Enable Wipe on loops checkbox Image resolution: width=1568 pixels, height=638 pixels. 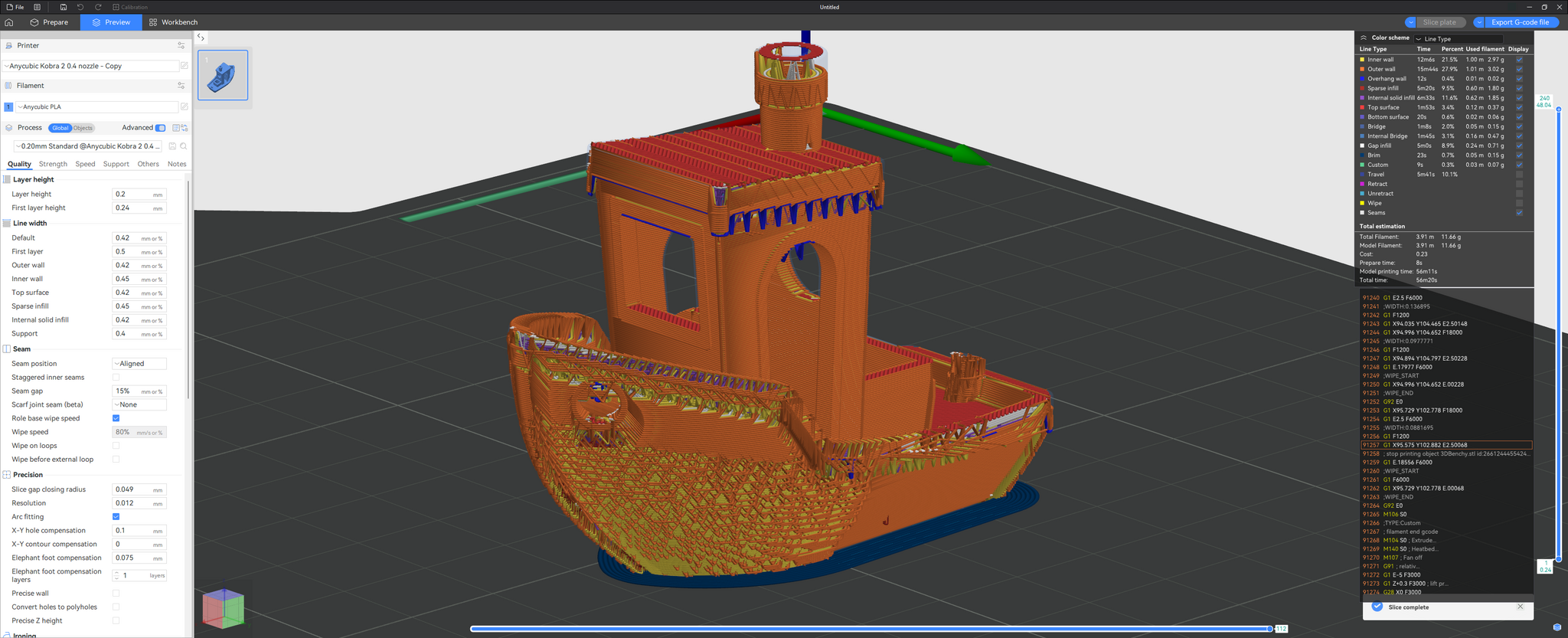(116, 446)
